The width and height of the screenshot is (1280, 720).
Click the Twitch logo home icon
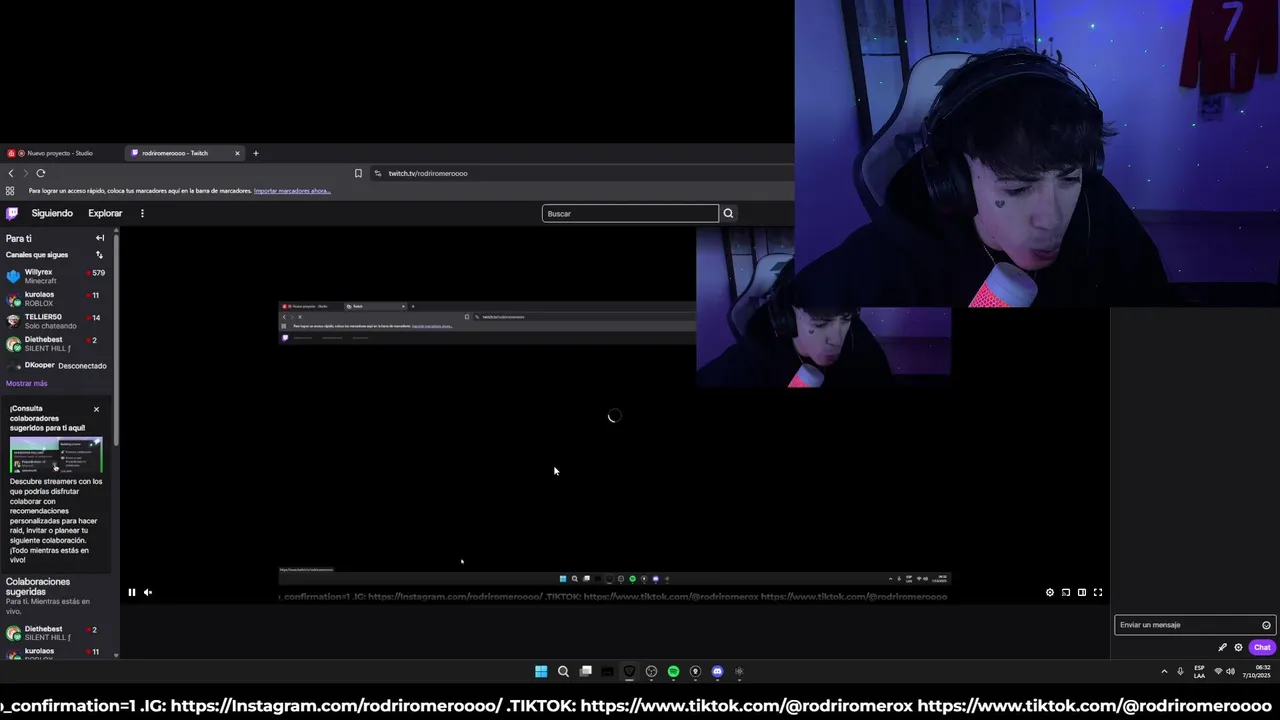coord(12,213)
